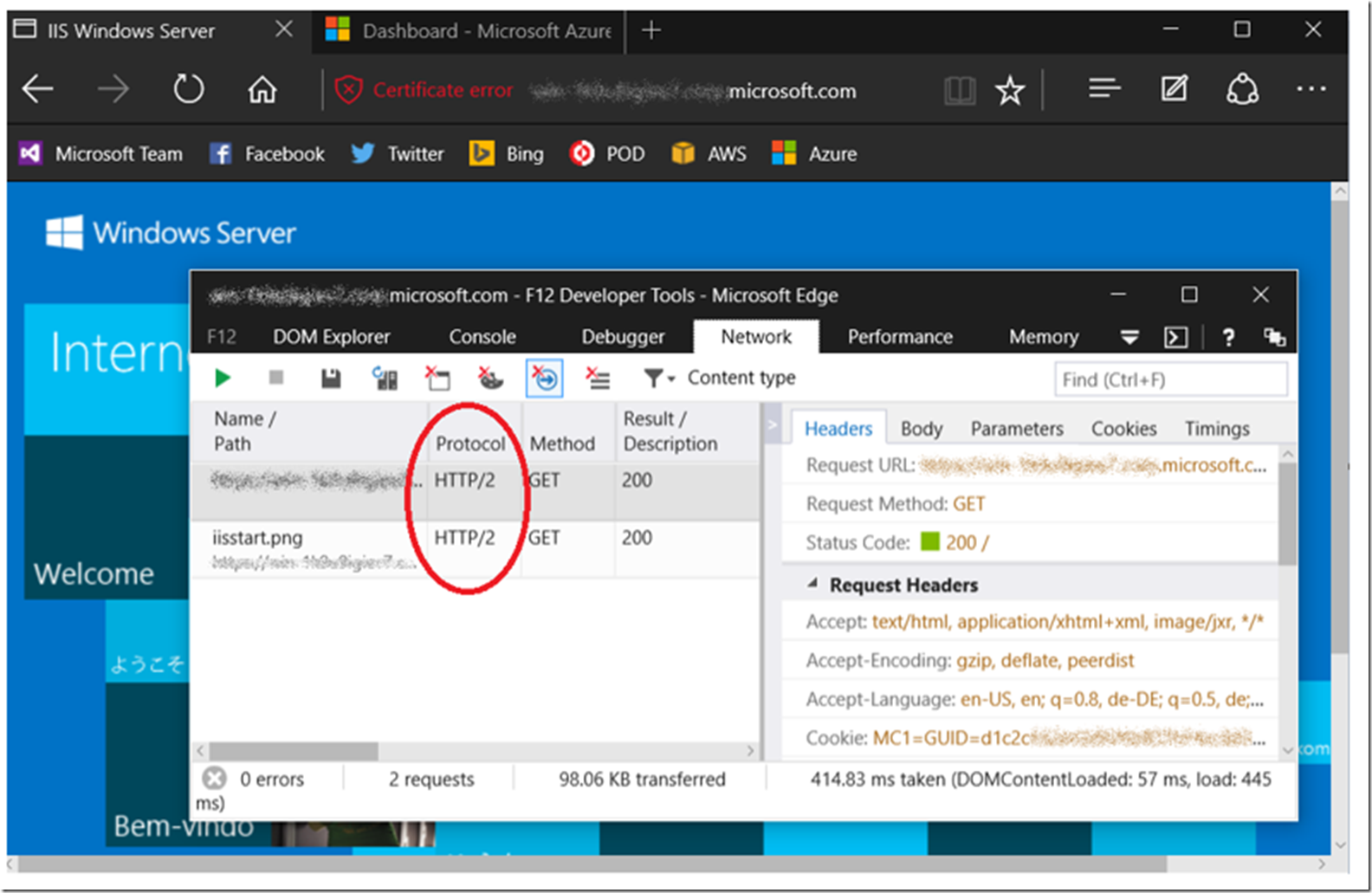Image resolution: width=1372 pixels, height=893 pixels.
Task: Open the Facebook favorite
Action: [x=268, y=154]
